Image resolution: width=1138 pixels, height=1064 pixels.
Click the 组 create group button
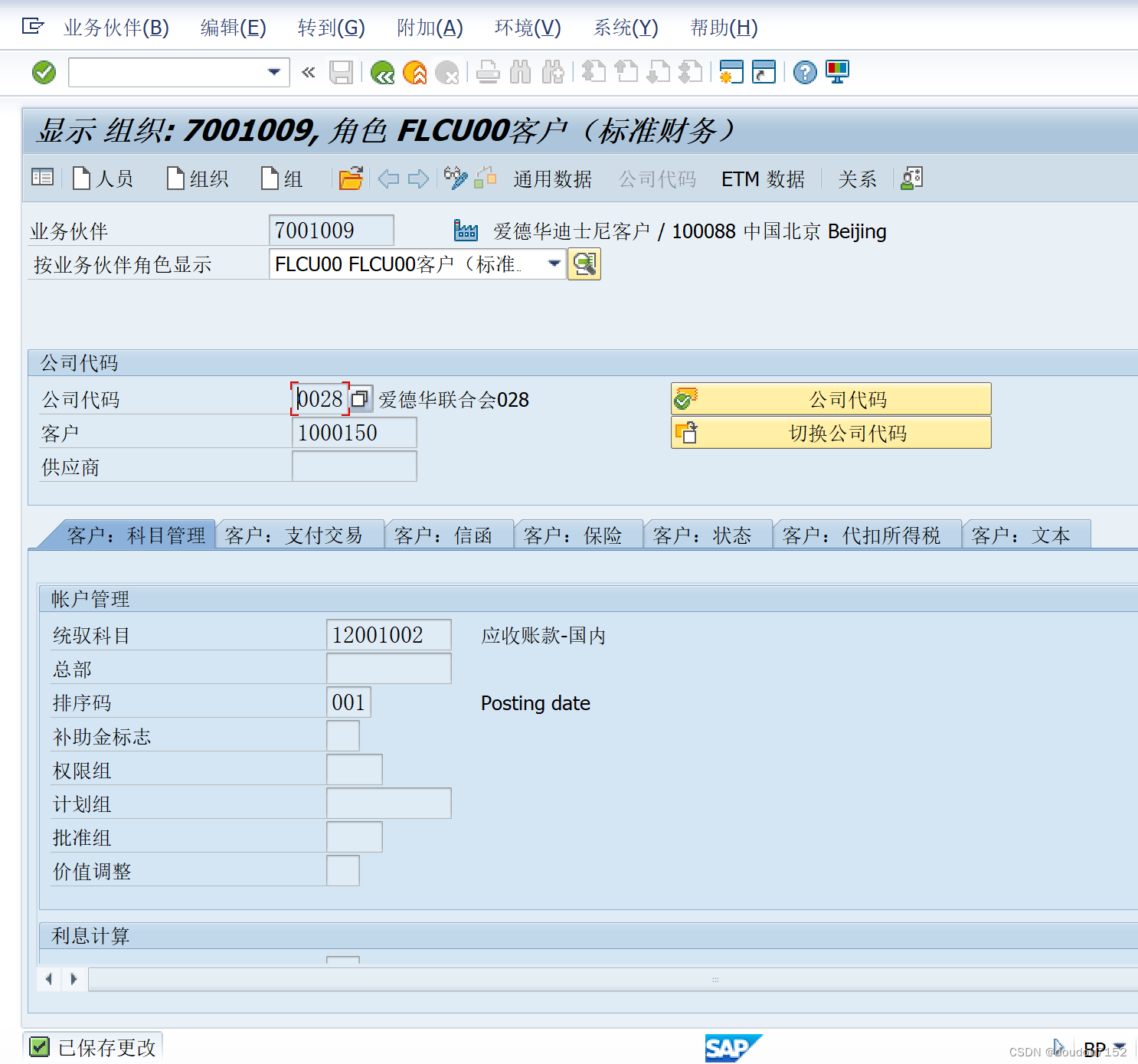[x=282, y=178]
